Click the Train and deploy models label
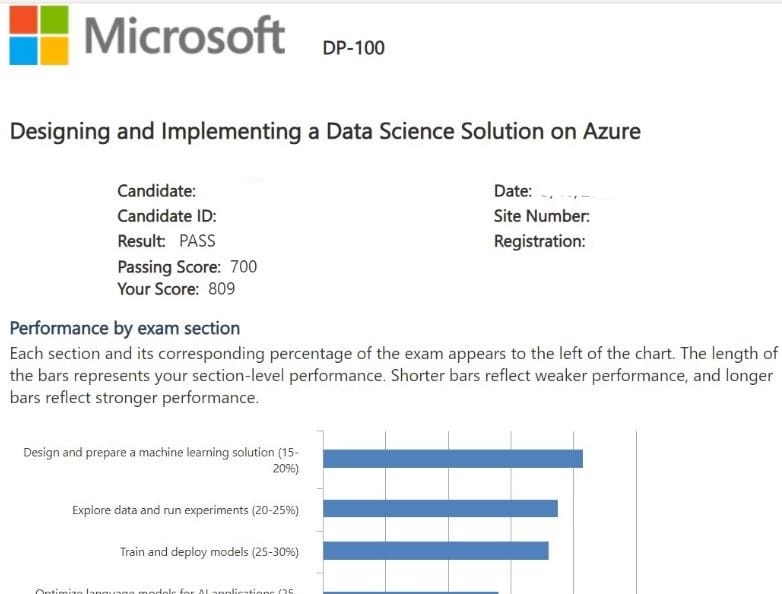Viewport: 782px width, 594px height. 209,551
